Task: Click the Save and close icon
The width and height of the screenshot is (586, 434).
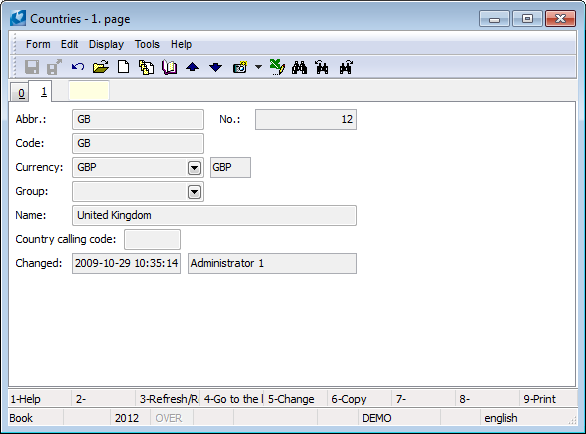Action: [55, 67]
